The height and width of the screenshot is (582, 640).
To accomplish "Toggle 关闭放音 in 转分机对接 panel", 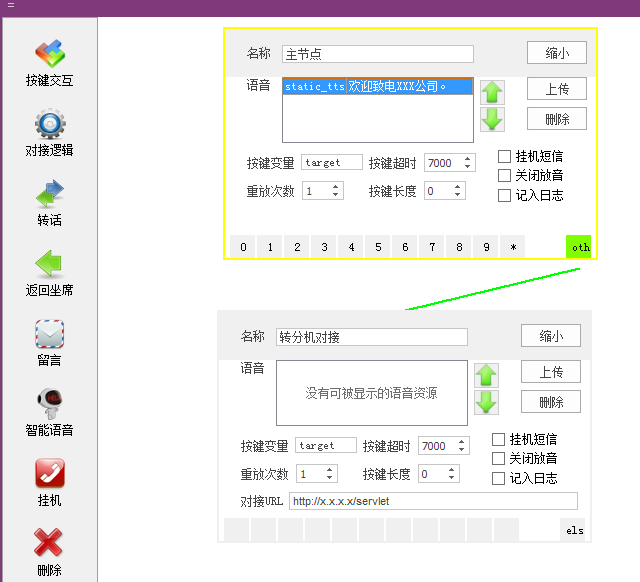I will coord(498,459).
